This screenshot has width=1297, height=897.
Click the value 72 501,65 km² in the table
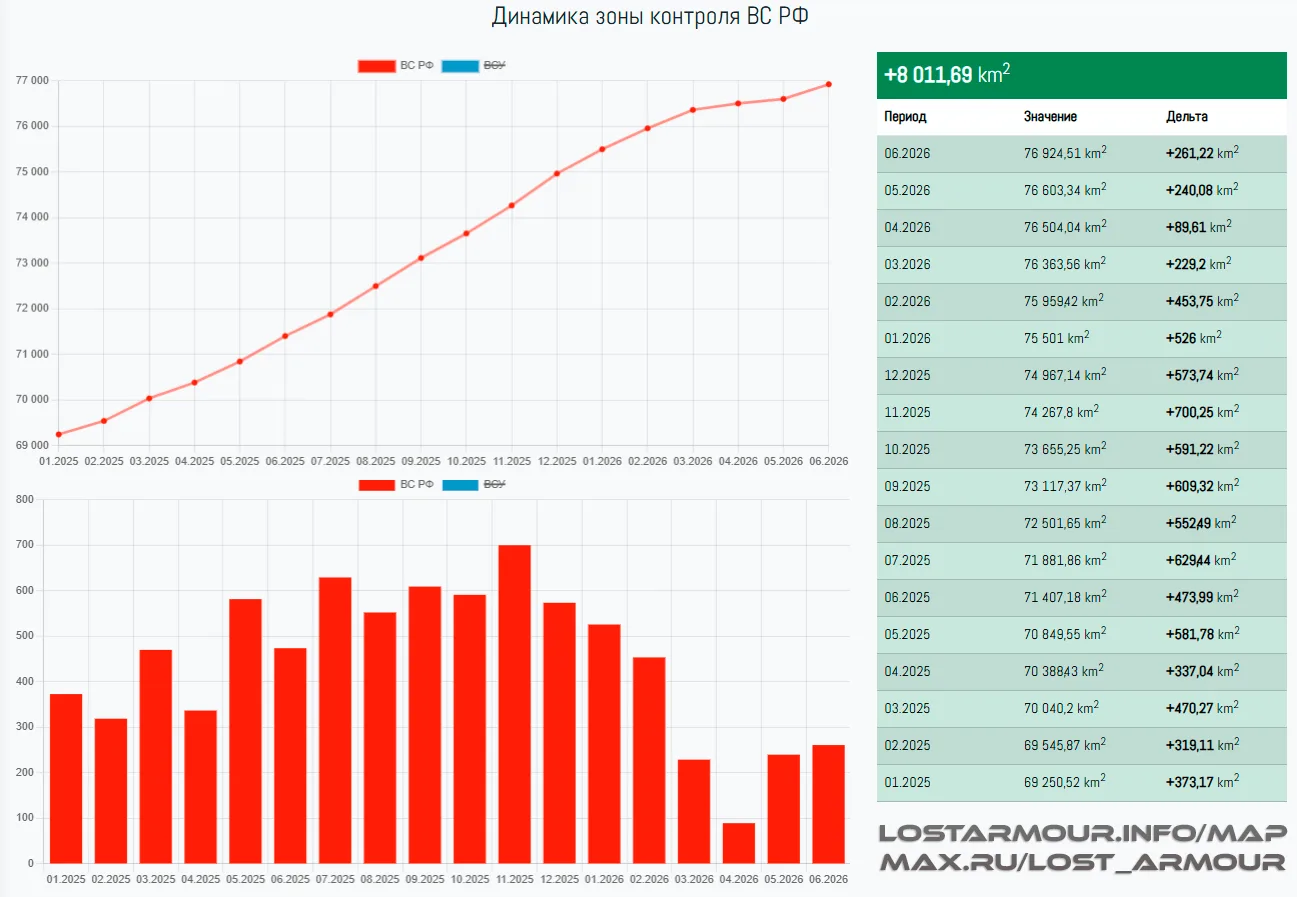[x=1065, y=523]
